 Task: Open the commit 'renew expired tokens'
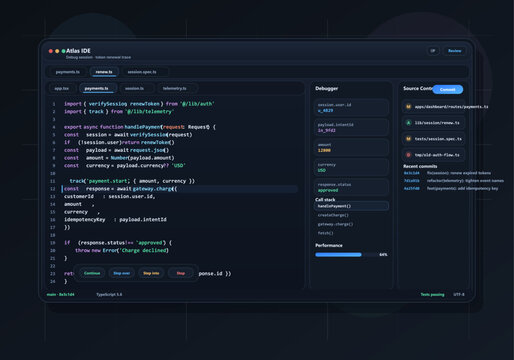click(447, 173)
